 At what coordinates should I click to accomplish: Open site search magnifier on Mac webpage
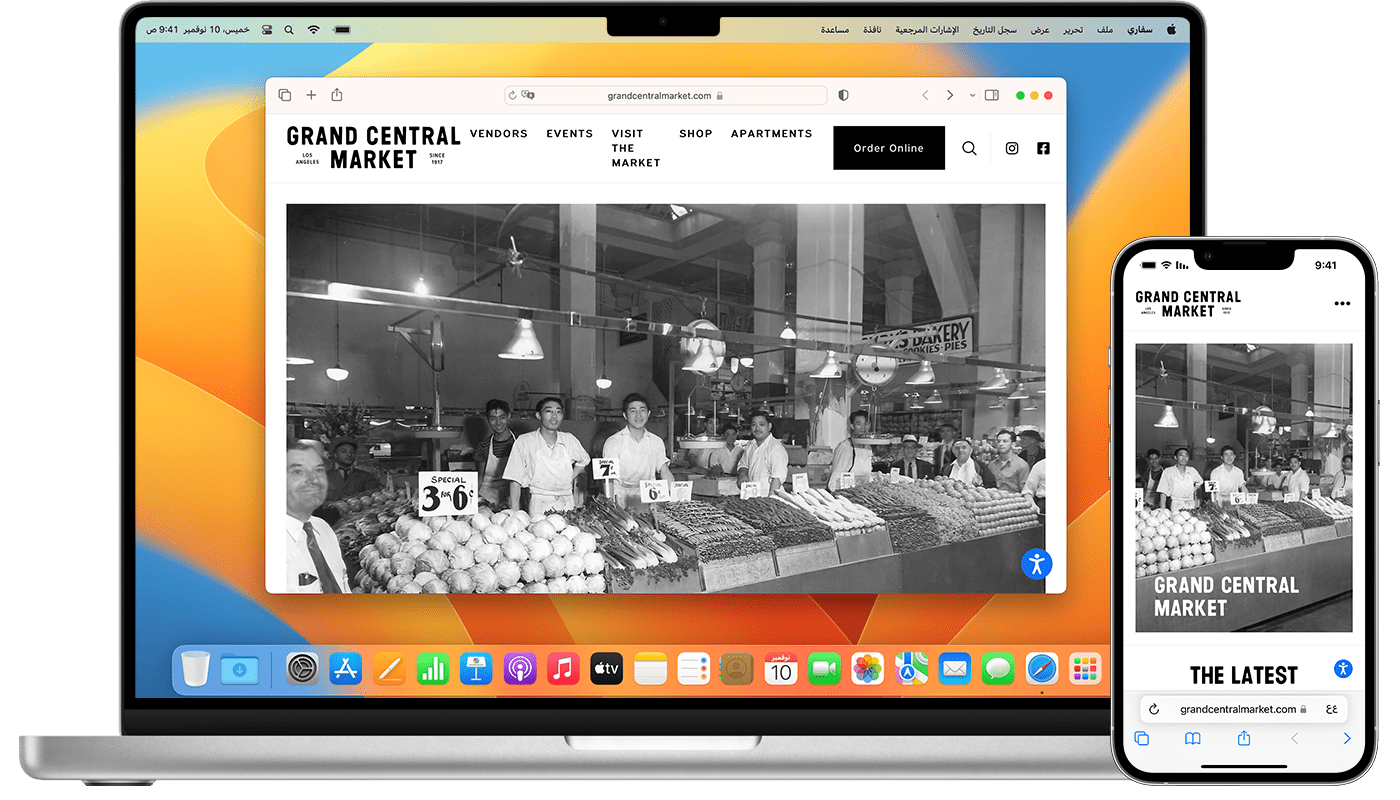pos(969,148)
